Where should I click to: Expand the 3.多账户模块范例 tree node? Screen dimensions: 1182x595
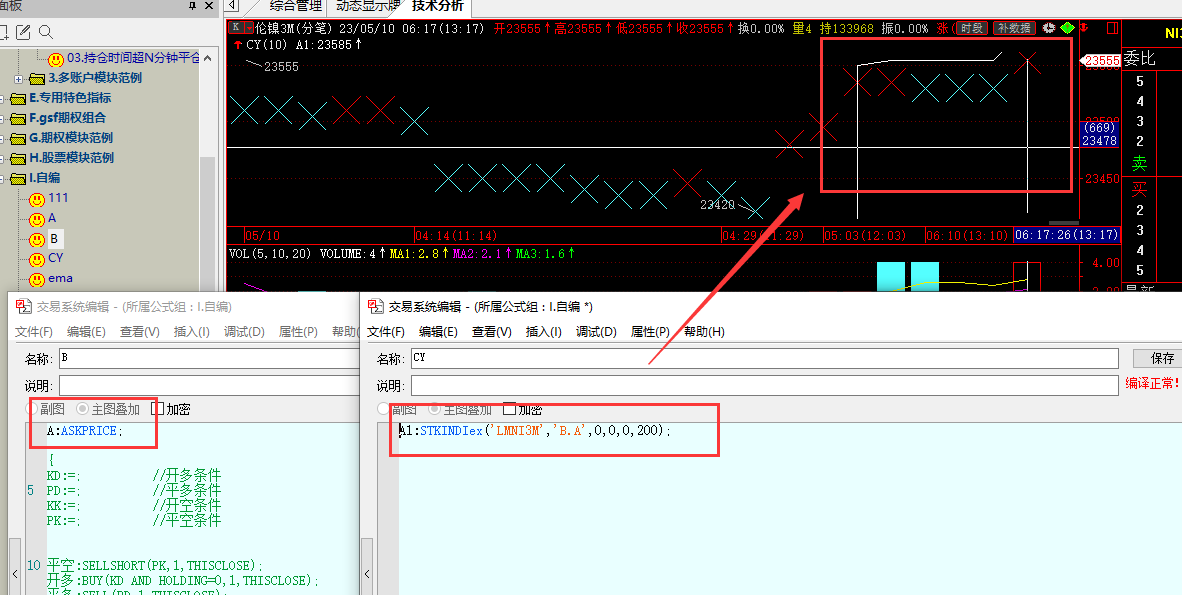pos(19,78)
